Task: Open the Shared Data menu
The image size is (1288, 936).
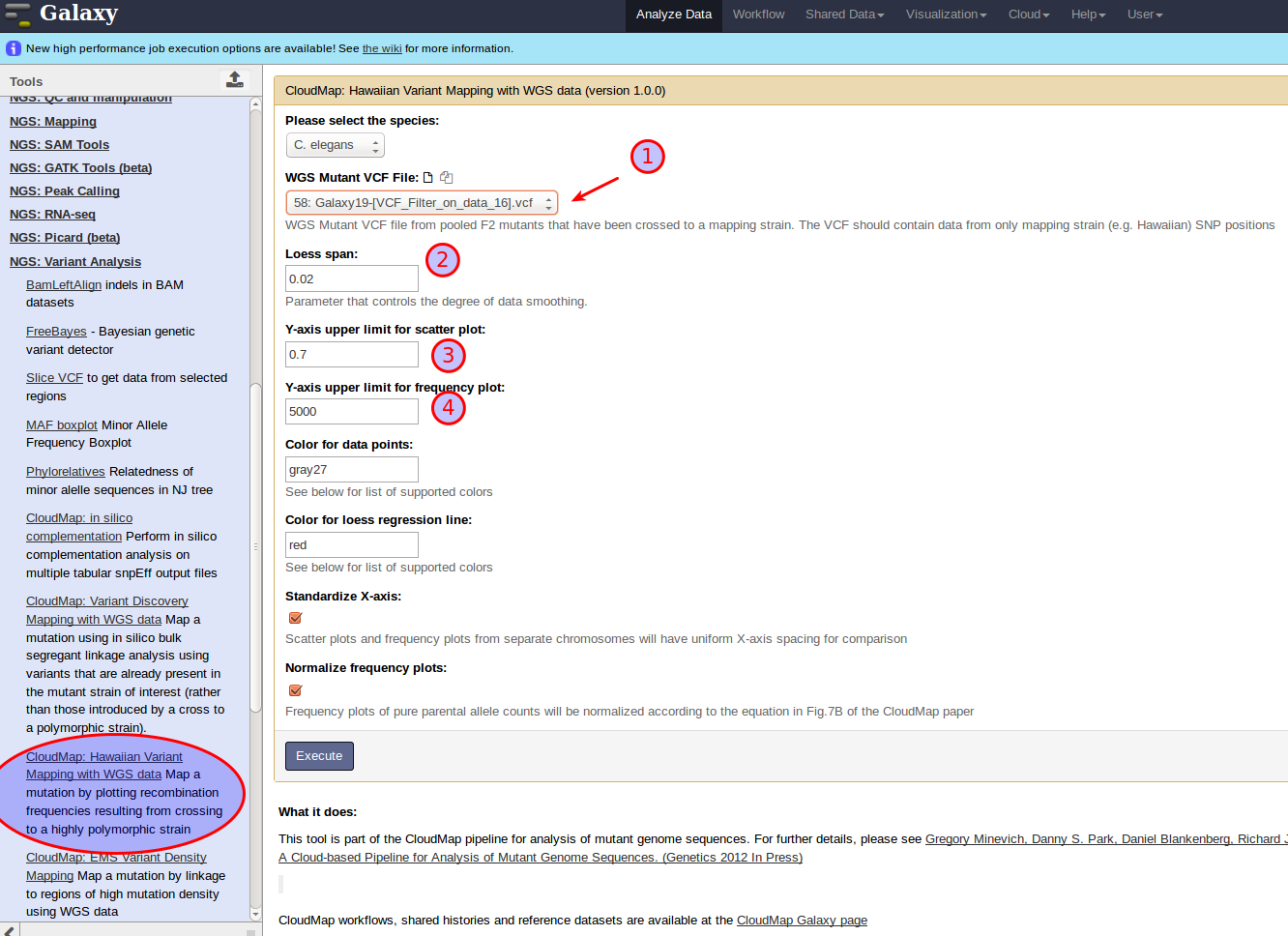Action: click(844, 15)
